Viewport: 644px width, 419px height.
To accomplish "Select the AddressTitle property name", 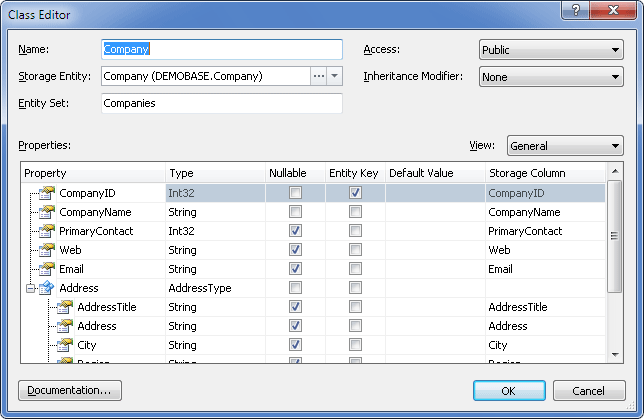I will (107, 307).
